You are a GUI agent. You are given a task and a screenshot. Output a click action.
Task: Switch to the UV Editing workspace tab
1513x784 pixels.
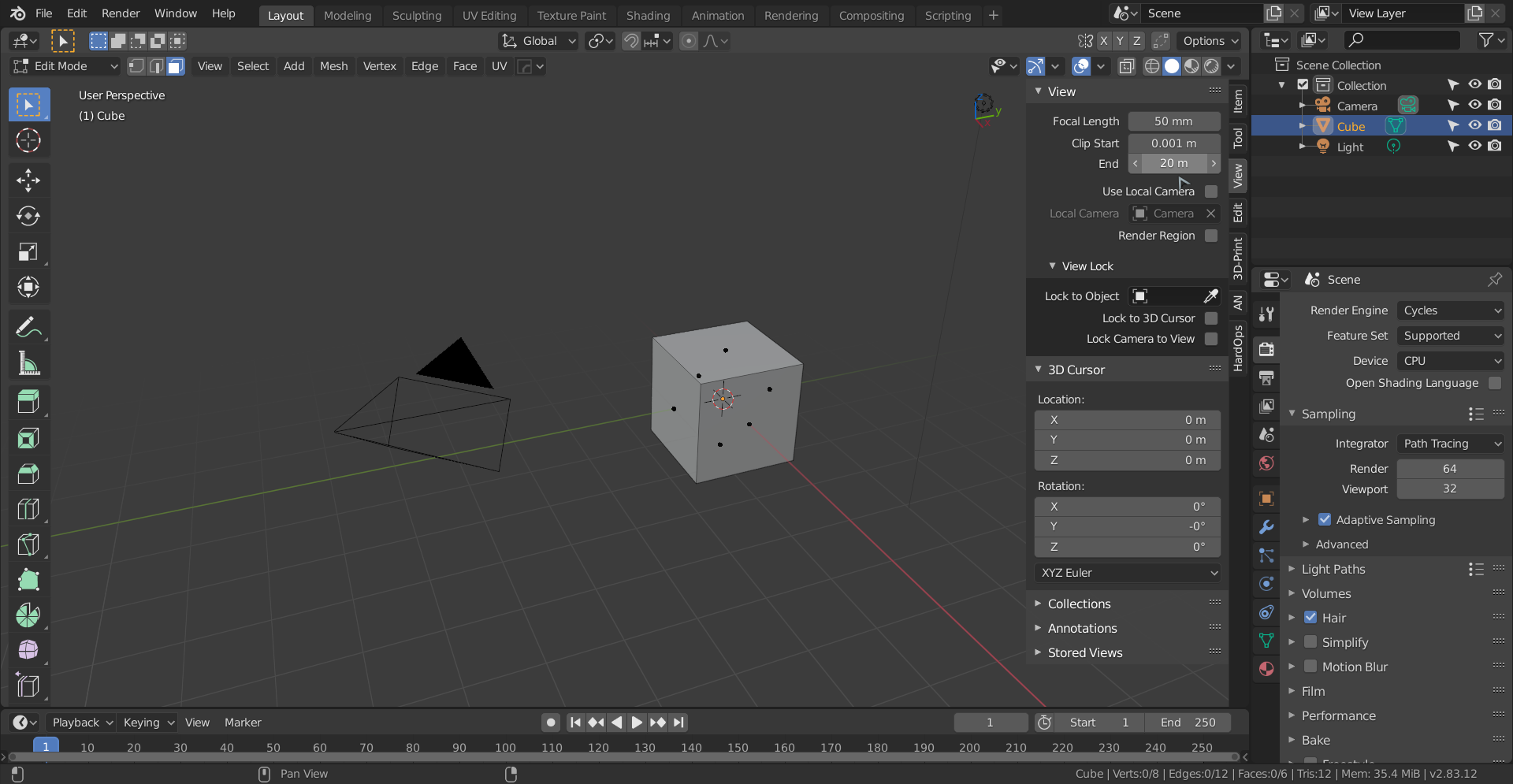(489, 16)
